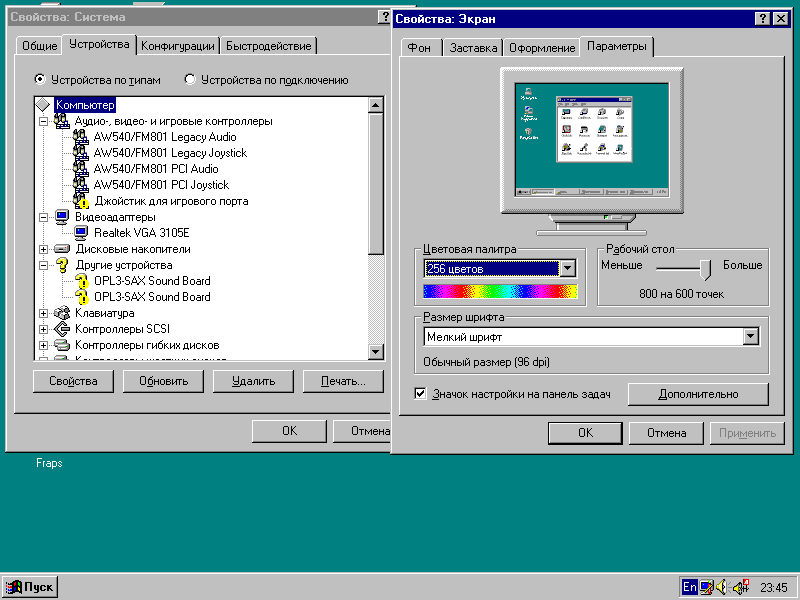Switch to the Оформление tab
The image size is (800, 600).
click(x=541, y=46)
